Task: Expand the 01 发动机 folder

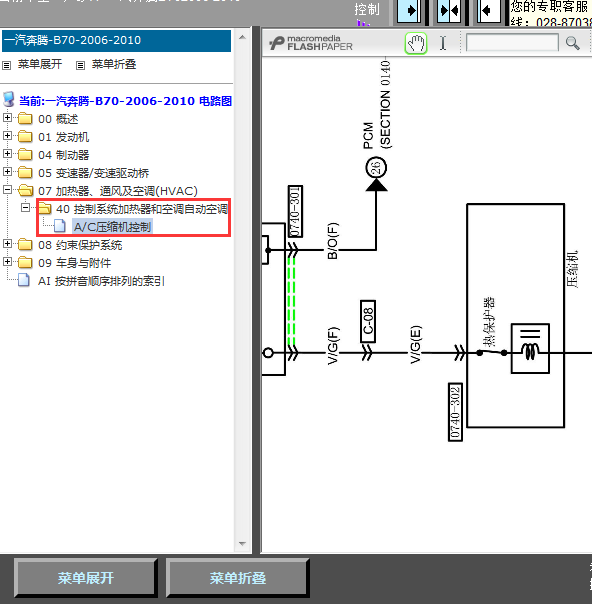Action: click(7, 136)
